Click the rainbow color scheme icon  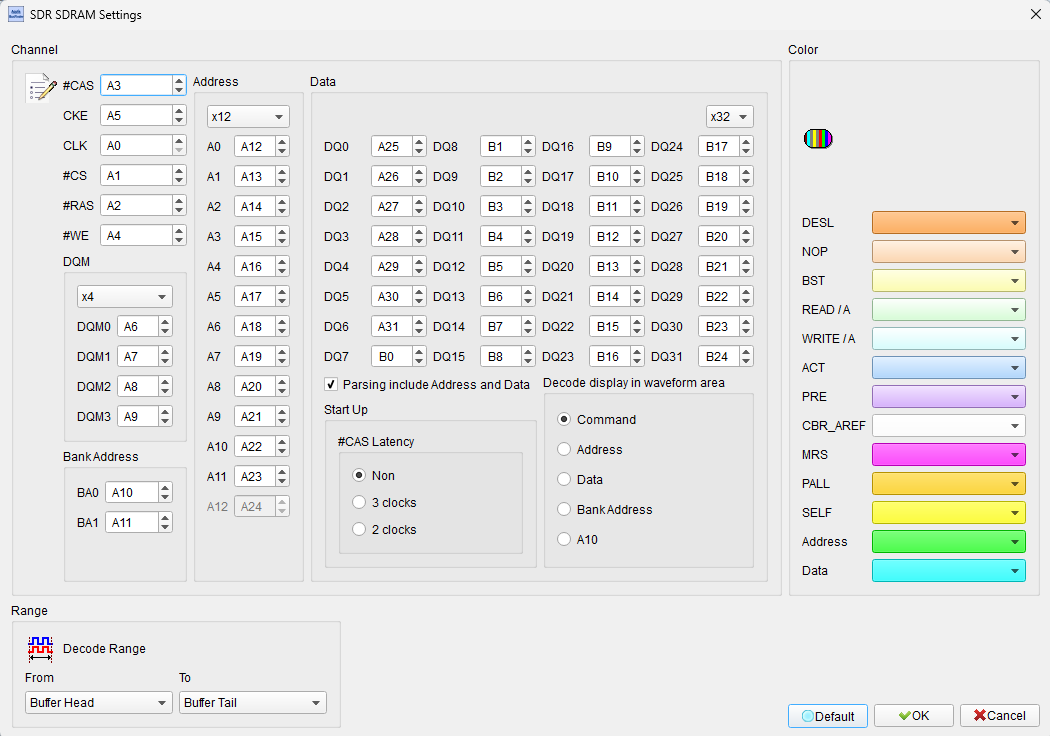click(818, 139)
